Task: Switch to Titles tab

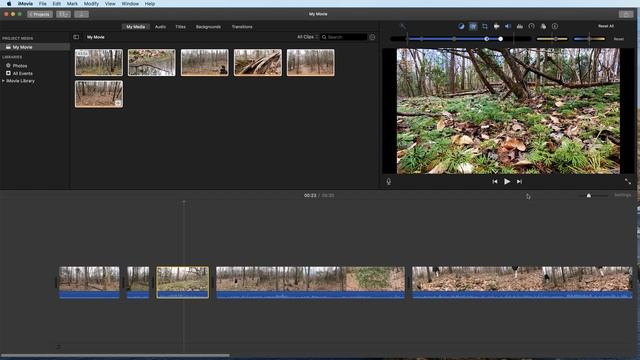Action: pos(180,27)
